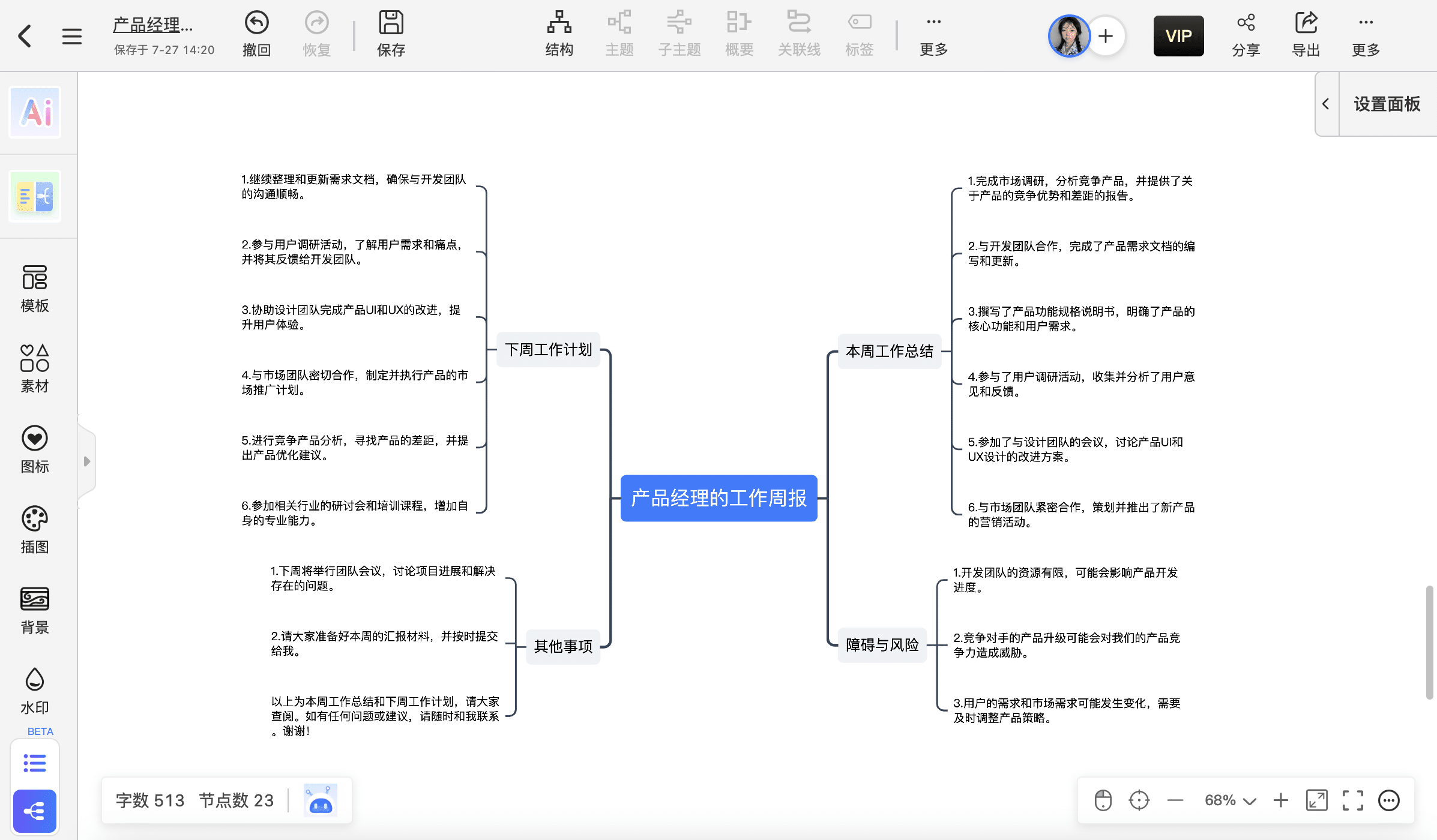Image resolution: width=1437 pixels, height=840 pixels.
Task: Open the hamburger main menu
Action: pos(71,36)
